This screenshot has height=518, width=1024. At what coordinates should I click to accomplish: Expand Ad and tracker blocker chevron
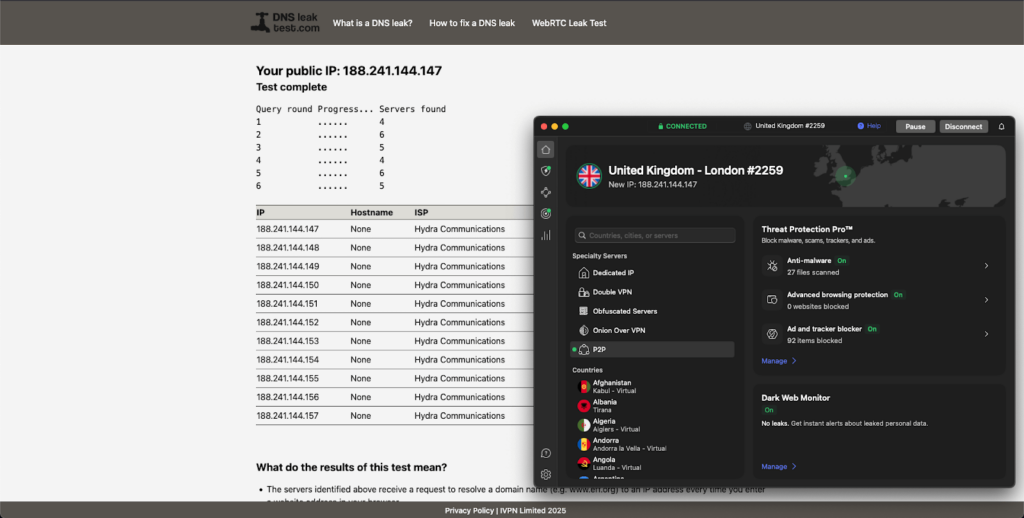coord(986,334)
